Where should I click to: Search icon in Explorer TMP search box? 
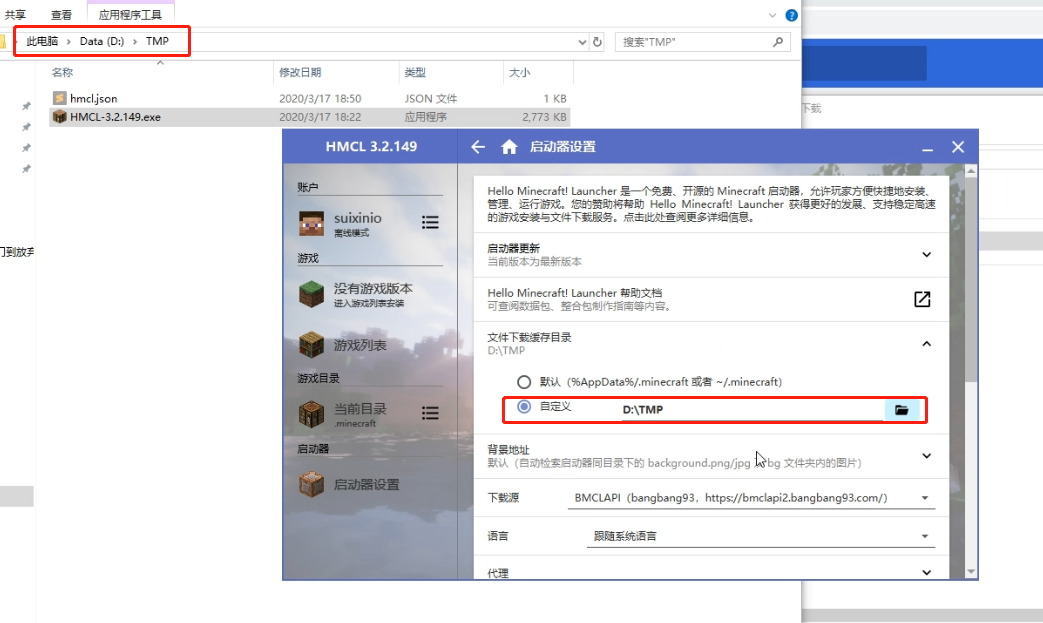point(778,42)
